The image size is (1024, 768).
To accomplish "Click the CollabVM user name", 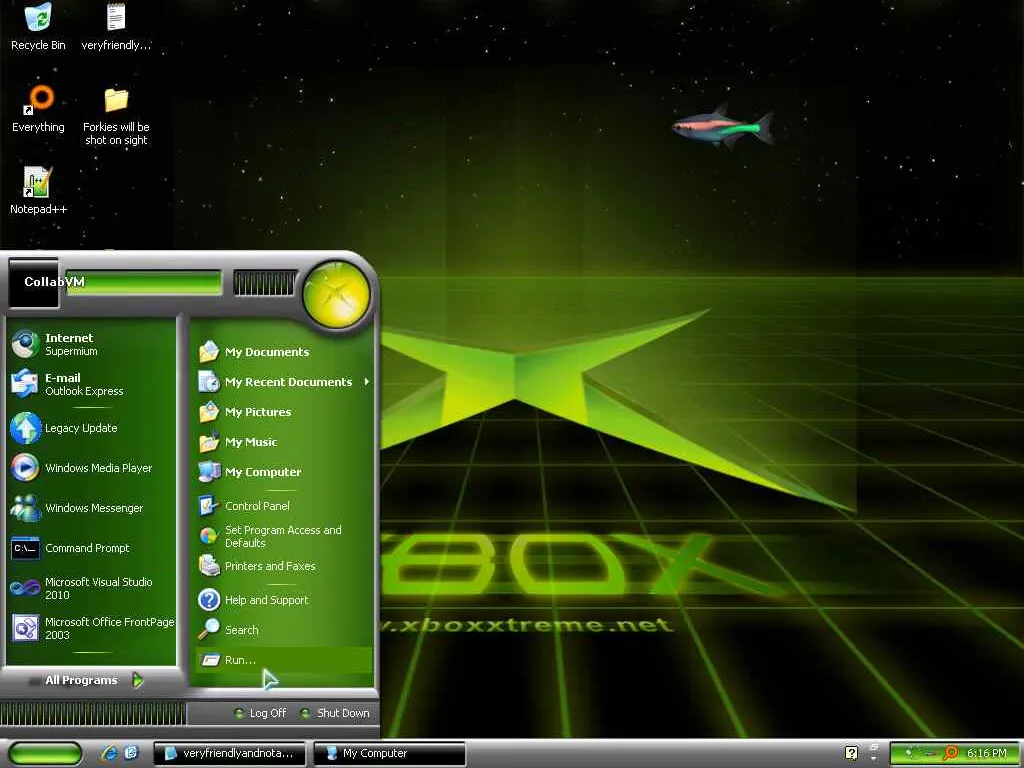I will (x=54, y=281).
